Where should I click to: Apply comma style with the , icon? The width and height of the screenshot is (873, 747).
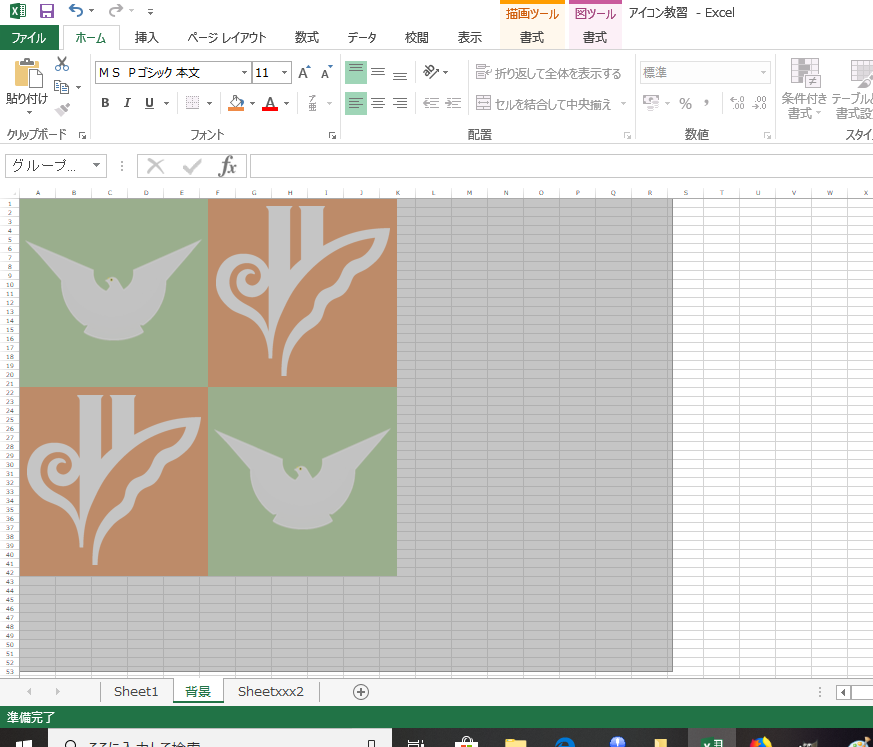pyautogui.click(x=707, y=103)
